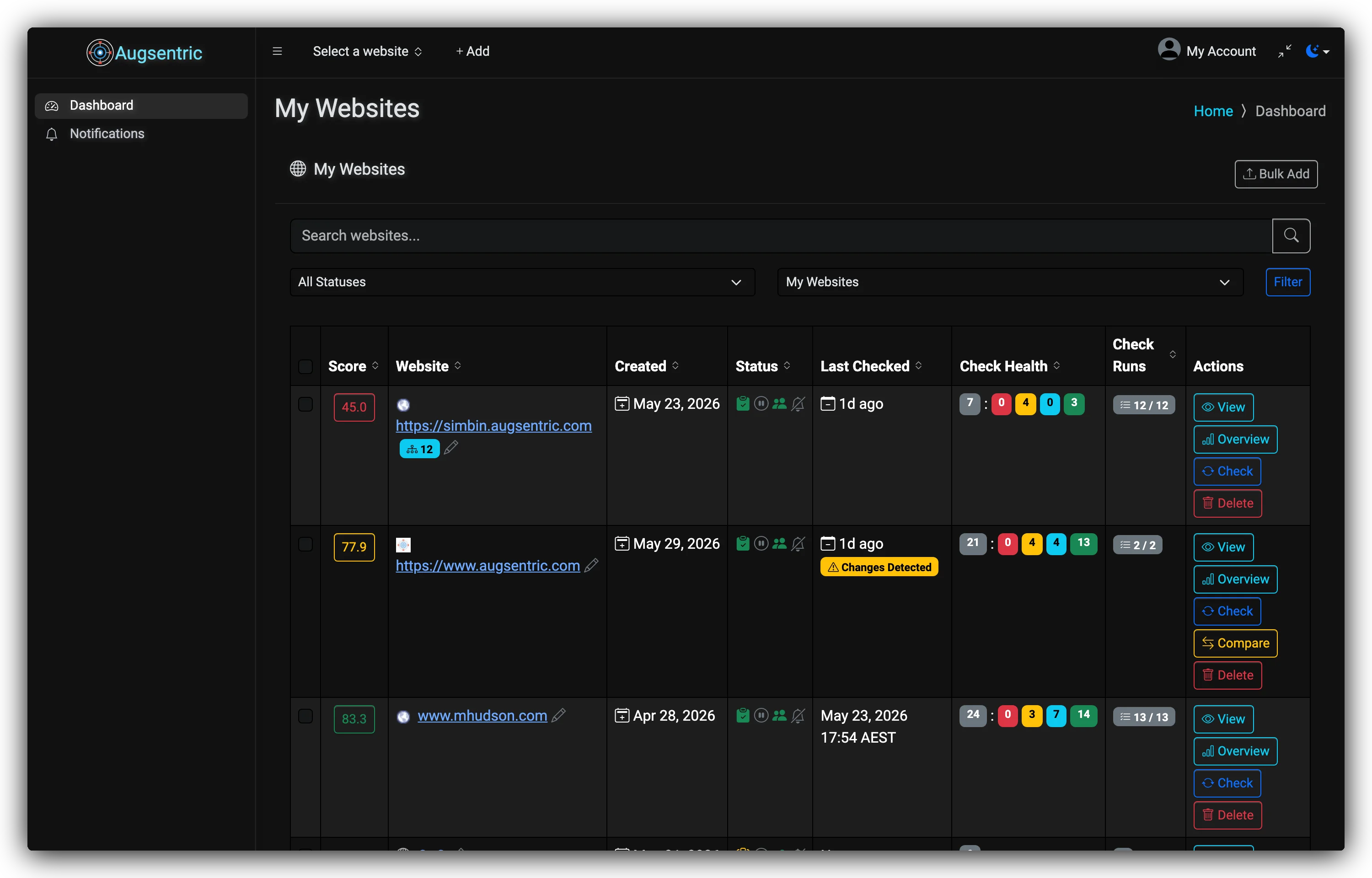This screenshot has width=1372, height=878.
Task: Sort table by Check Health column
Action: tap(1009, 366)
